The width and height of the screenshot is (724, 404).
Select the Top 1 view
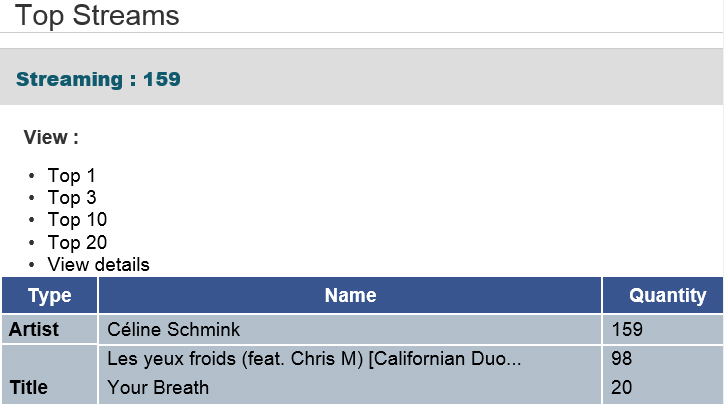pos(71,176)
